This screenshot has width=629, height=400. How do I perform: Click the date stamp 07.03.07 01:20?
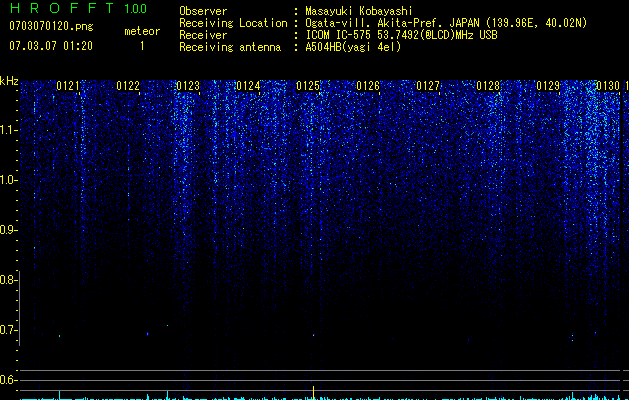(51, 46)
